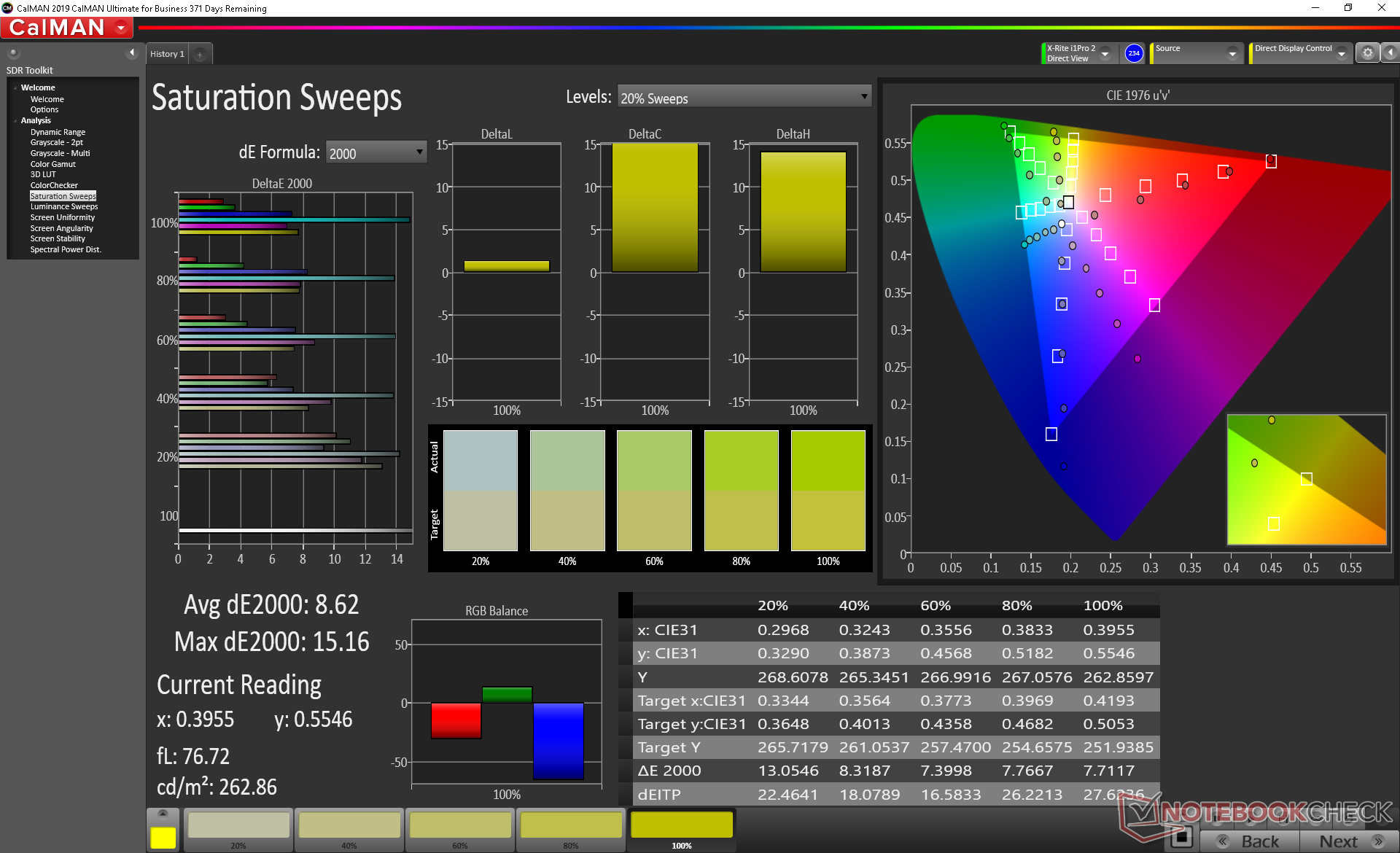Collapse the right panel arrow button
Viewport: 1400px width, 853px height.
(x=1390, y=52)
